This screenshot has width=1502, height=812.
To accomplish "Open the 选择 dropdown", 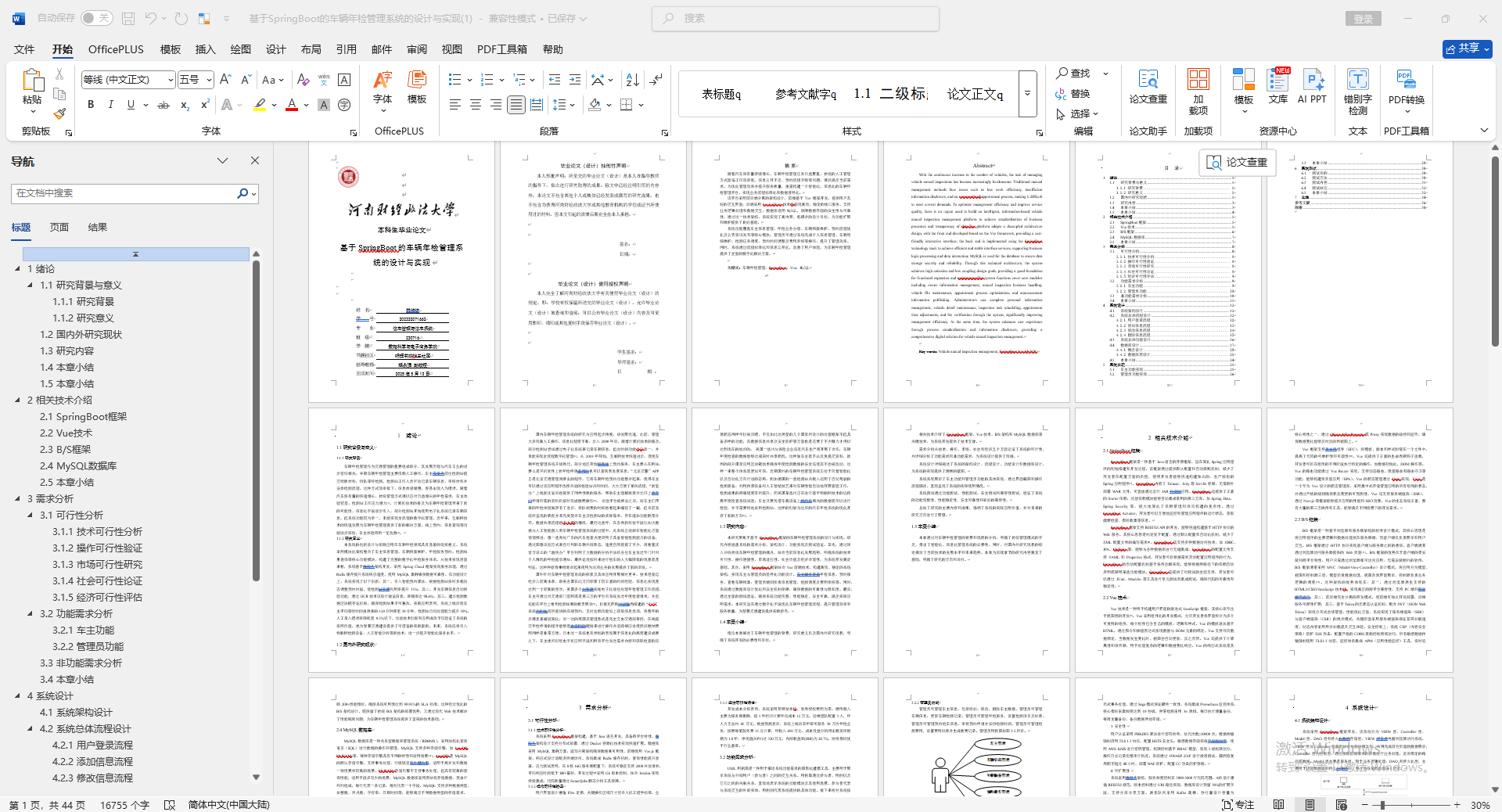I will pyautogui.click(x=1077, y=113).
